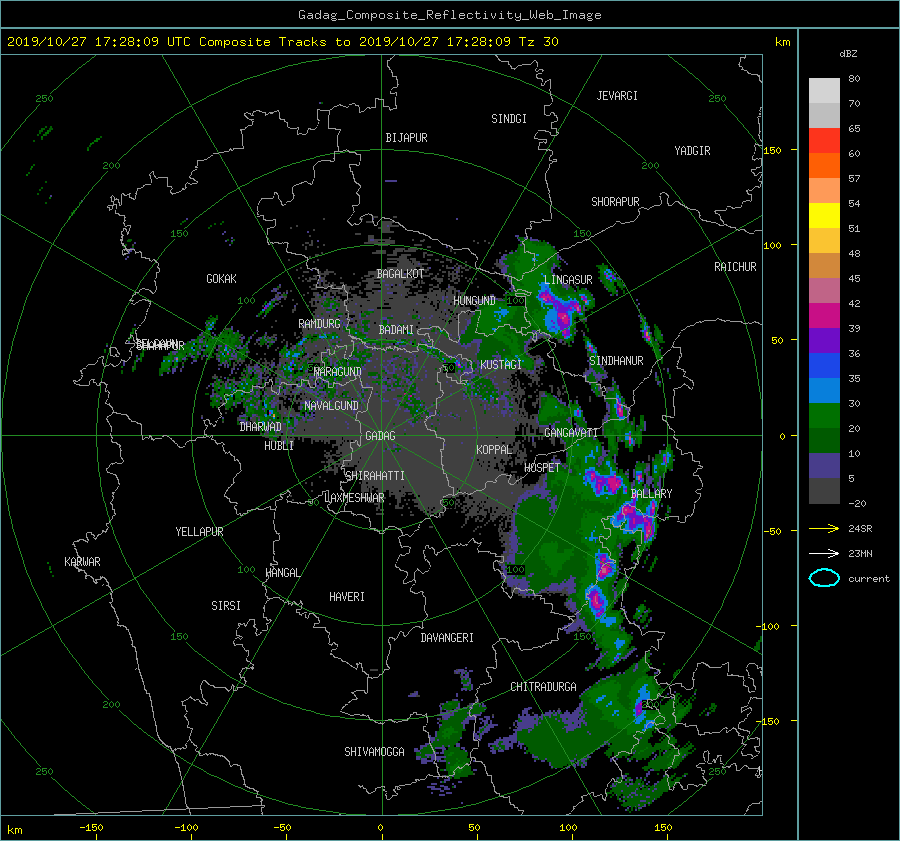This screenshot has height=841, width=900.
Task: Click the white 23MN arrow legend icon
Action: [824, 553]
